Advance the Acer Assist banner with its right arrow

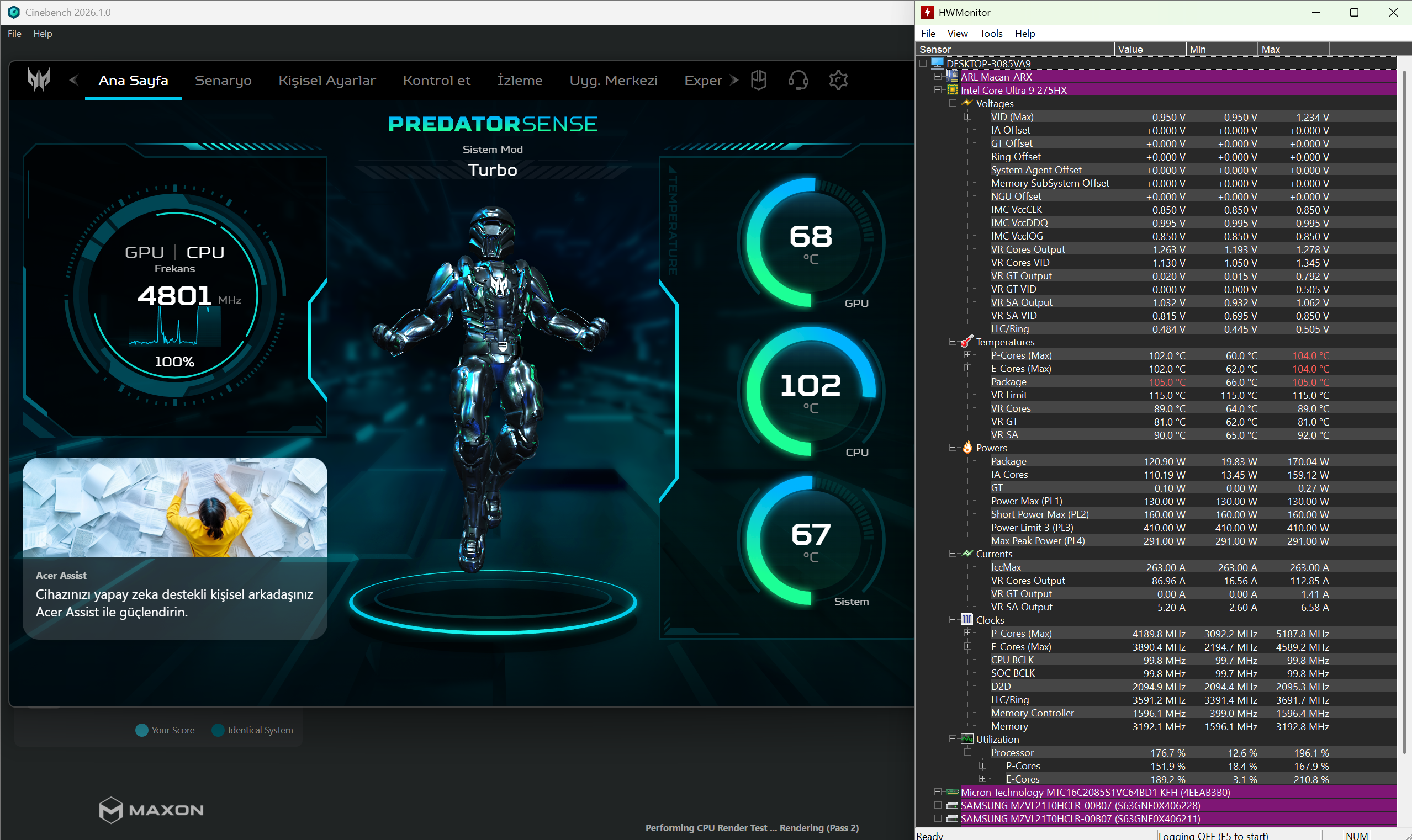(x=305, y=540)
